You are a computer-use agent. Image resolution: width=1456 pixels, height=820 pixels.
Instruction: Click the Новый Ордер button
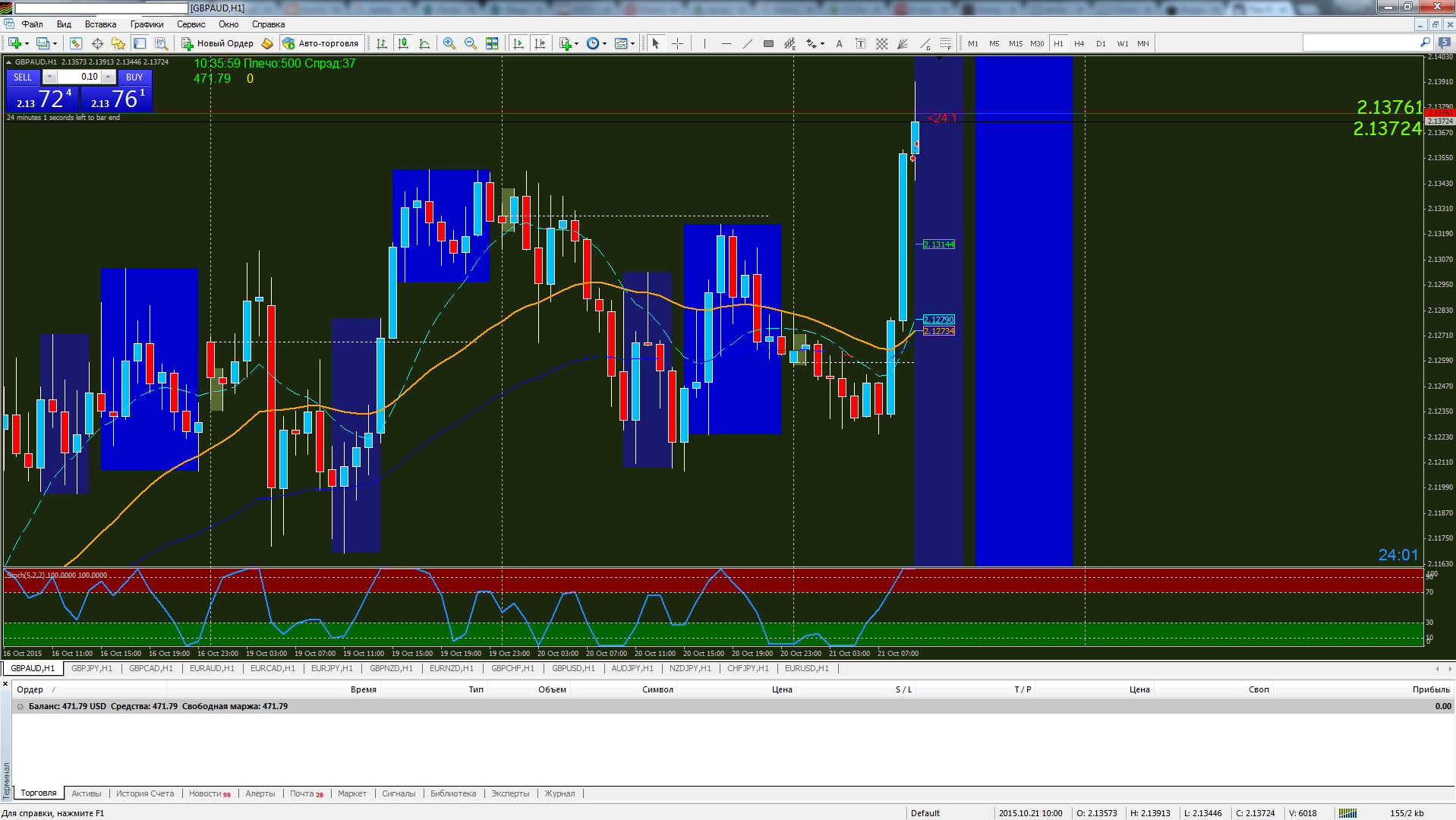point(217,43)
